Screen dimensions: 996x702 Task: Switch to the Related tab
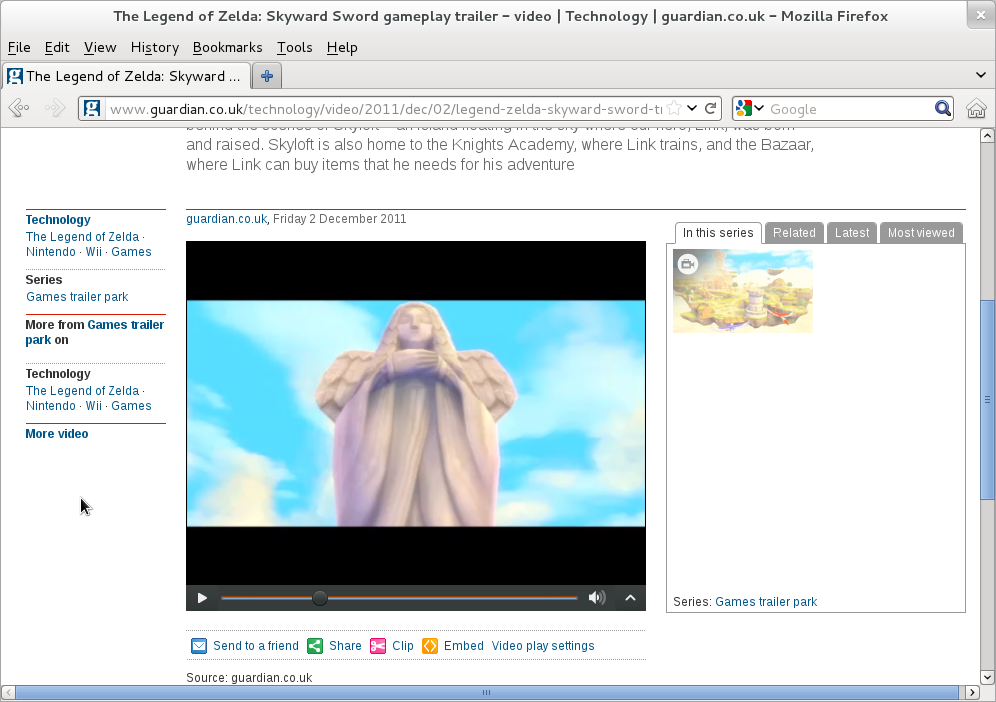tap(794, 233)
